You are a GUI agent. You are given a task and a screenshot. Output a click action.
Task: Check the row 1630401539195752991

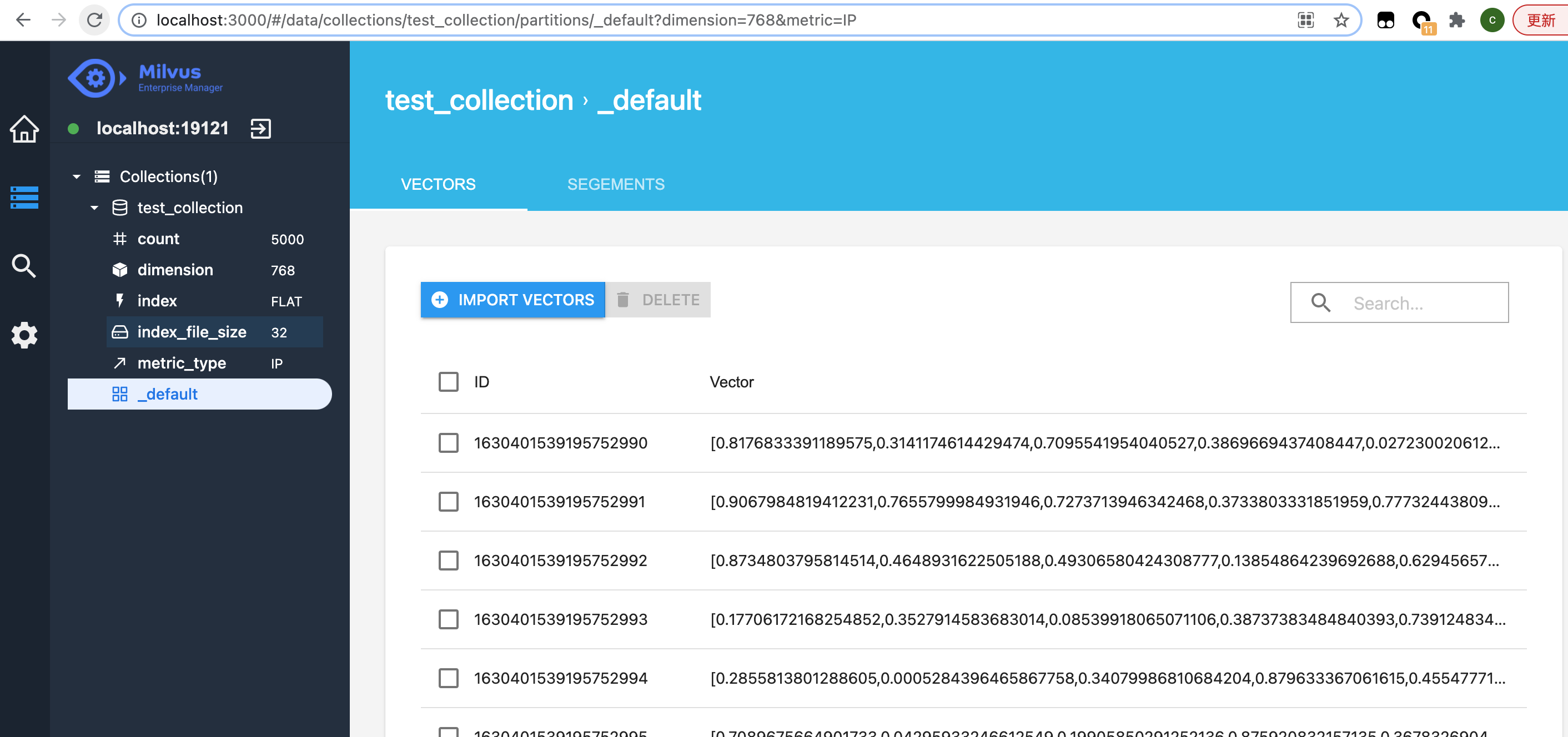pyautogui.click(x=449, y=502)
